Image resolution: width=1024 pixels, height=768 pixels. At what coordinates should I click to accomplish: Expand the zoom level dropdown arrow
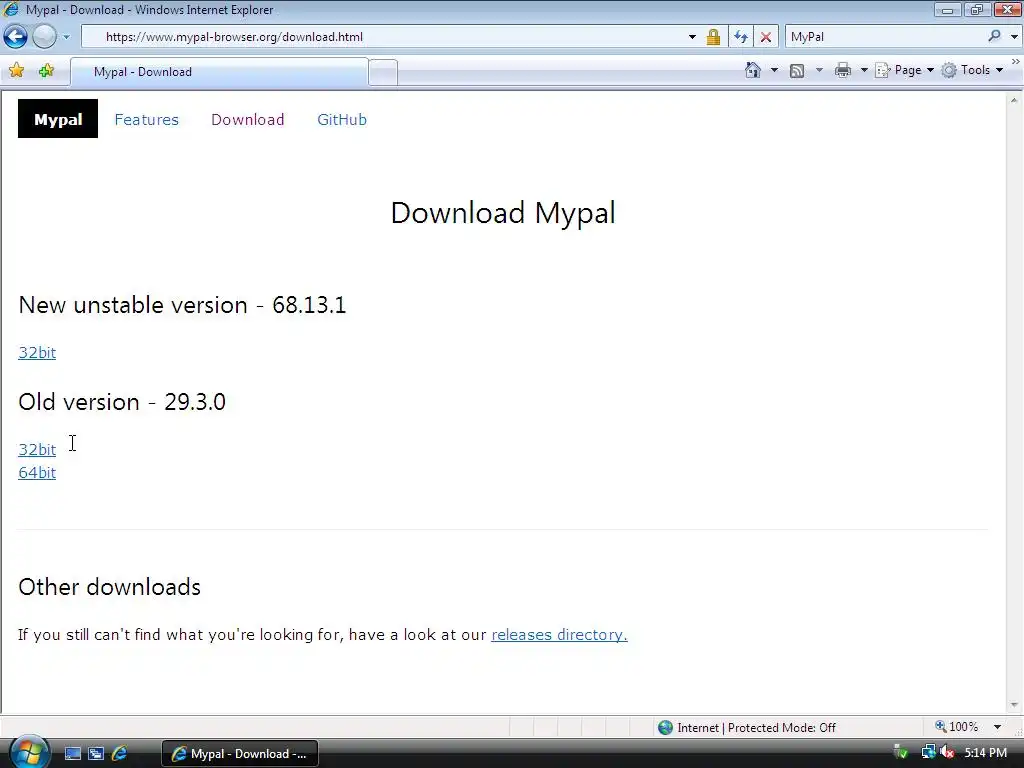[x=997, y=727]
